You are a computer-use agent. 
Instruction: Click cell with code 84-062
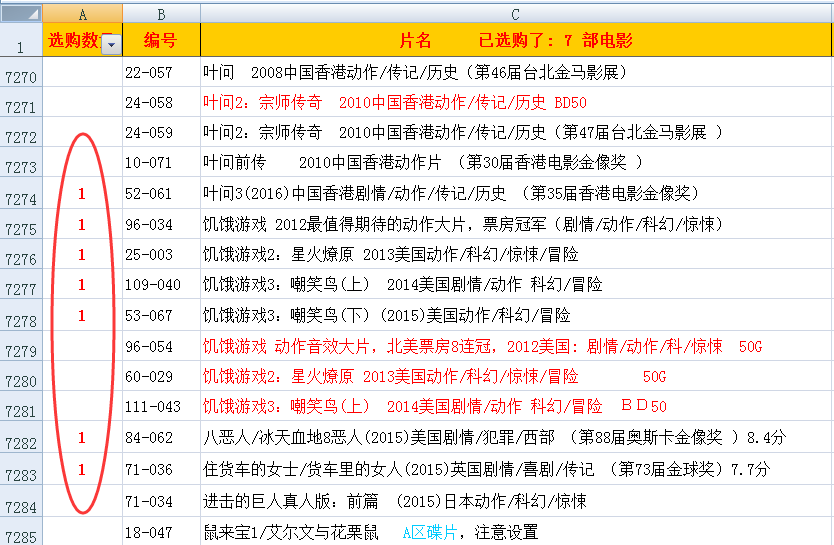click(161, 437)
